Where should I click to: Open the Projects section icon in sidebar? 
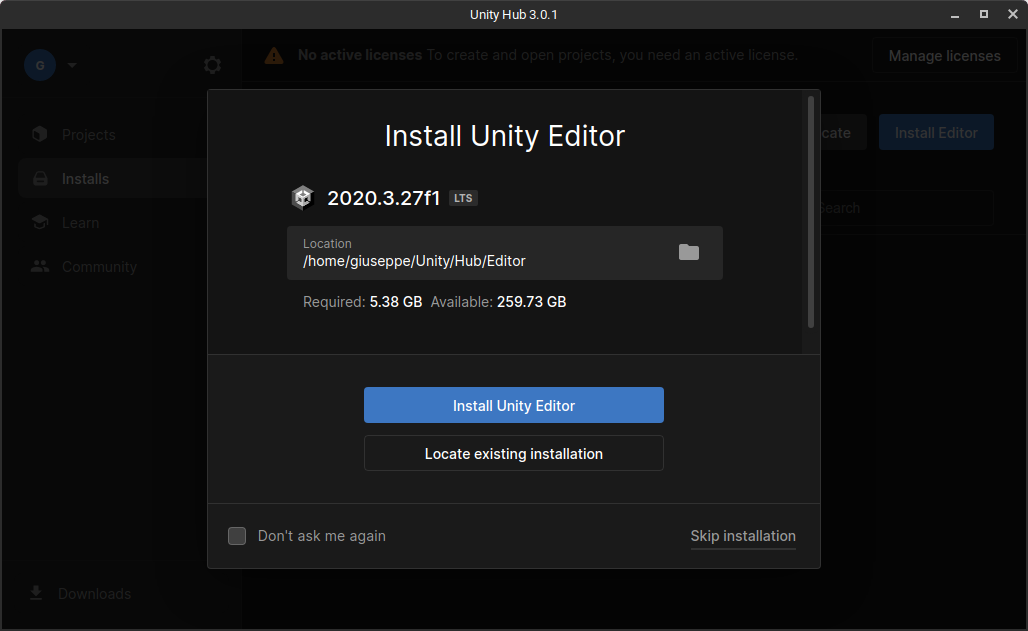39,134
